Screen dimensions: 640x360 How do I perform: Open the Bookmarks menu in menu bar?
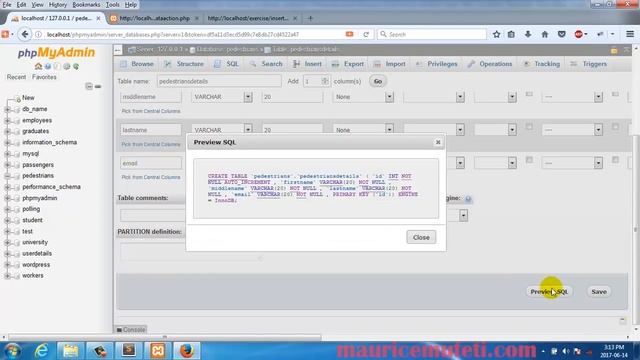point(86,4)
